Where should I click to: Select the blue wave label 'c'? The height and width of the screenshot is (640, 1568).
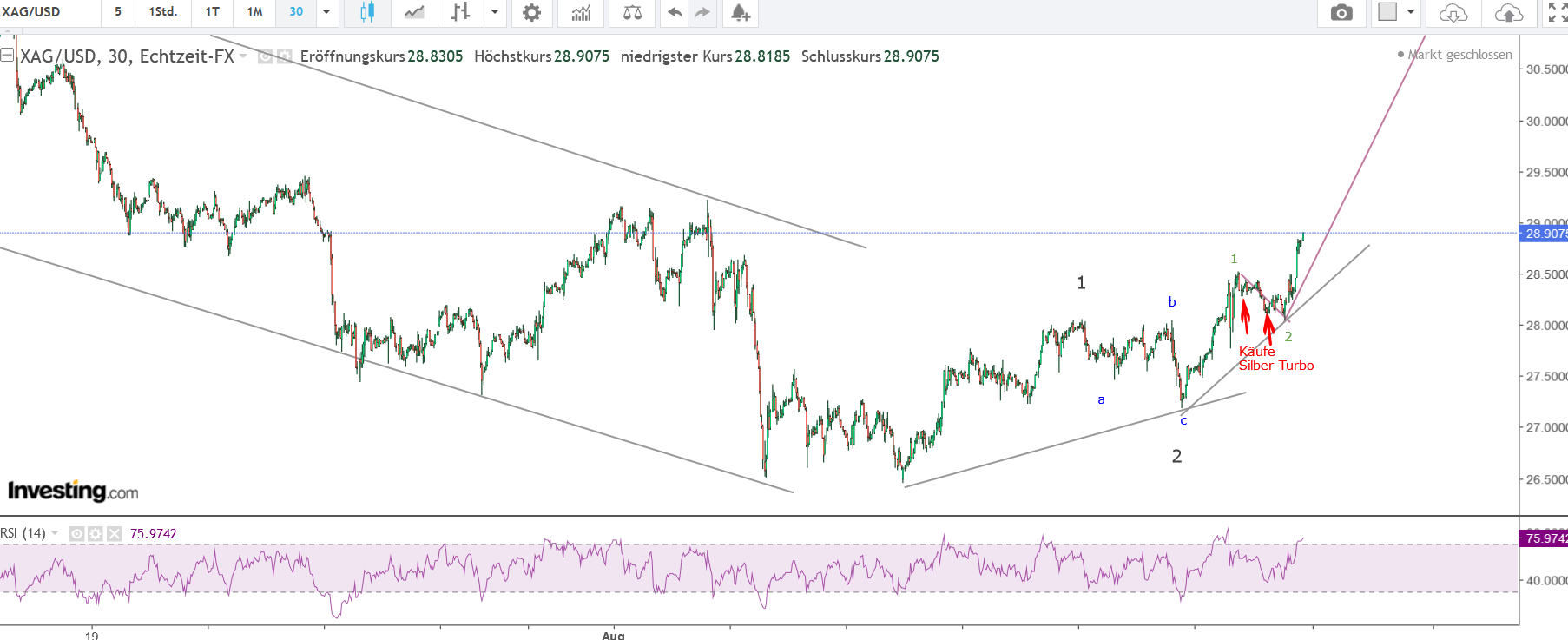[1183, 421]
